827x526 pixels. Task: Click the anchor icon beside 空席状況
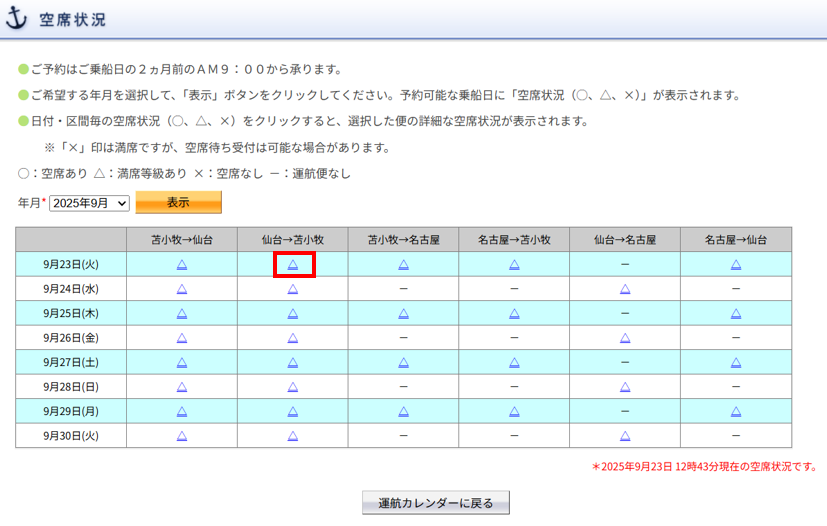coord(18,19)
